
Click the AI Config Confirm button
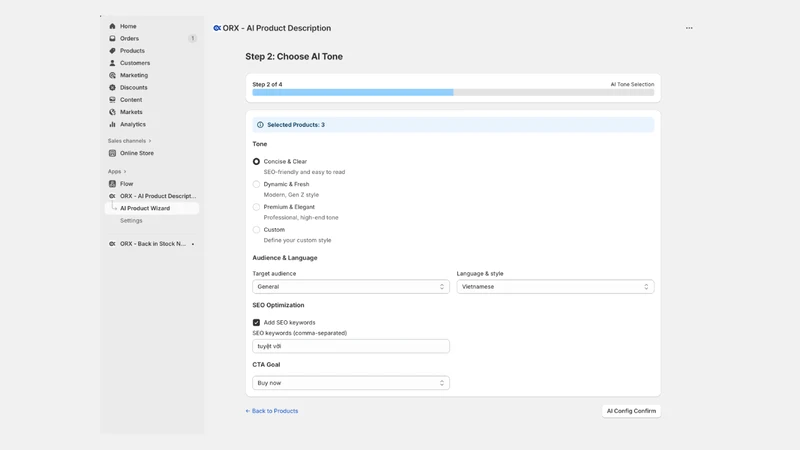click(x=631, y=411)
